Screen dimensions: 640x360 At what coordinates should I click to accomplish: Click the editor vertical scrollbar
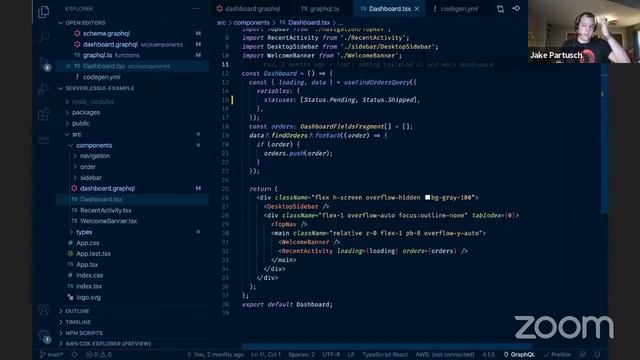tap(604, 139)
